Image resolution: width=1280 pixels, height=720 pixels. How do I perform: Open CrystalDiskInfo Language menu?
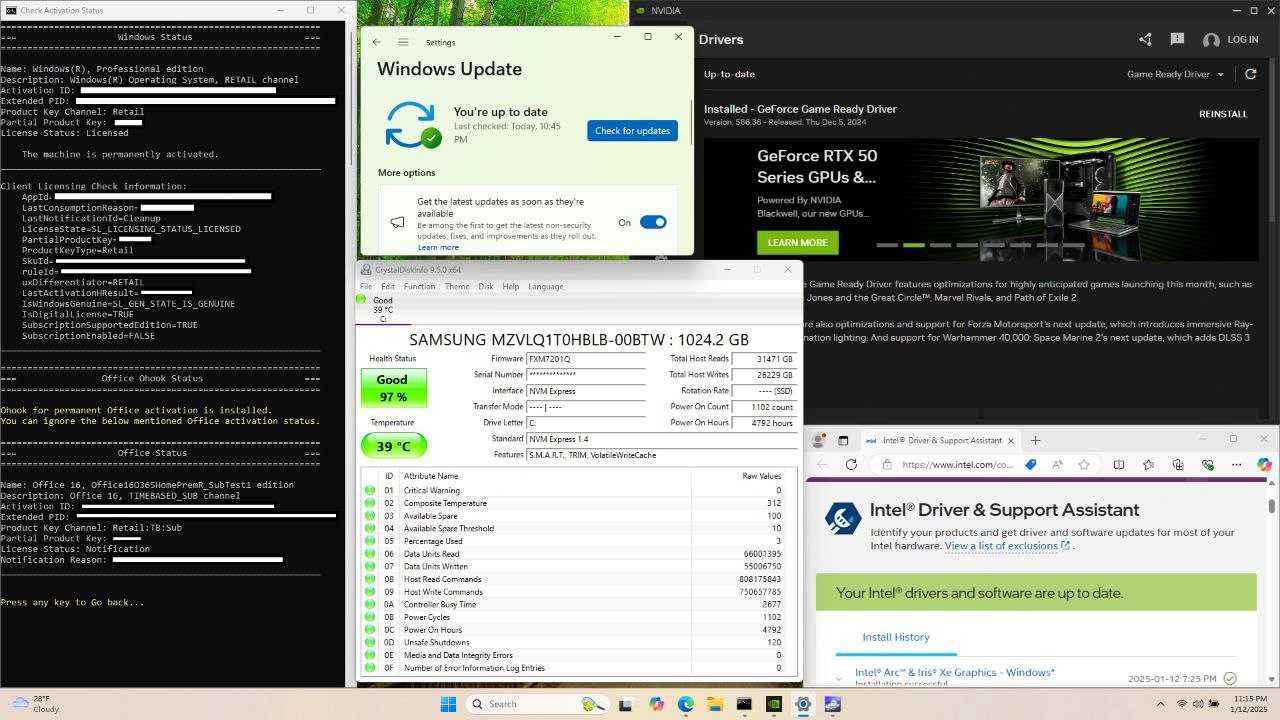pyautogui.click(x=546, y=286)
